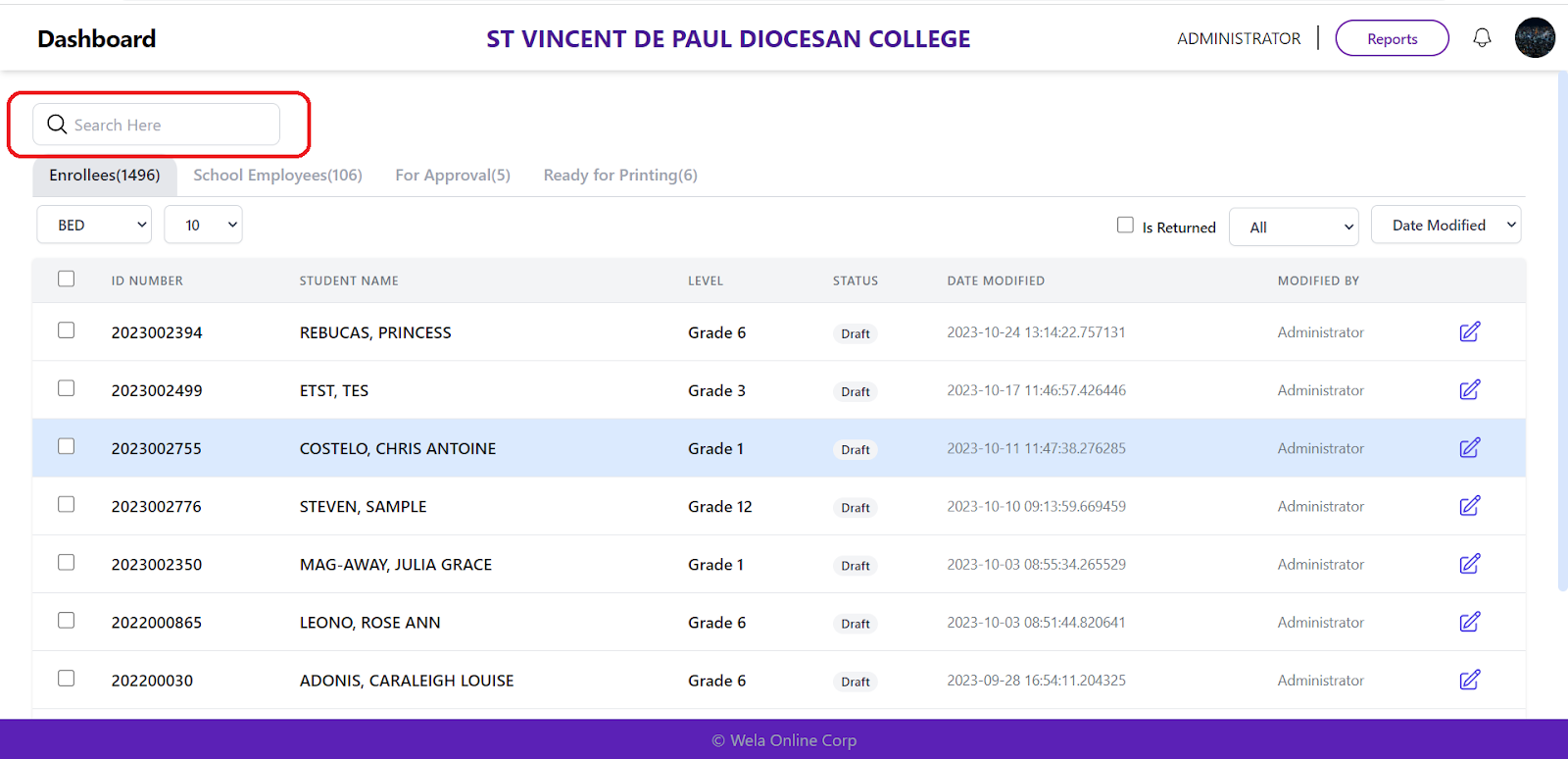Image resolution: width=1568 pixels, height=759 pixels.
Task: Open the rows-per-page dropdown showing 10
Action: 203,225
